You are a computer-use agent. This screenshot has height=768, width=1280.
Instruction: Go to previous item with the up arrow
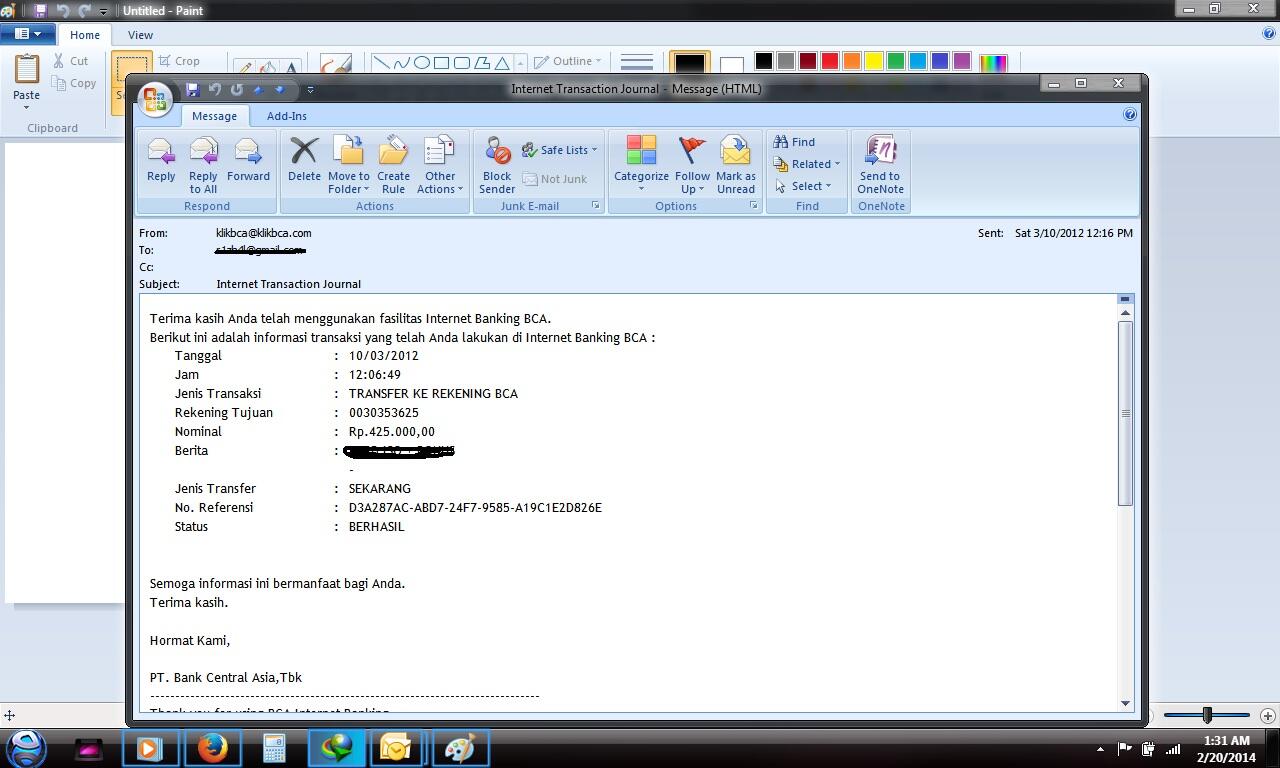click(x=258, y=89)
